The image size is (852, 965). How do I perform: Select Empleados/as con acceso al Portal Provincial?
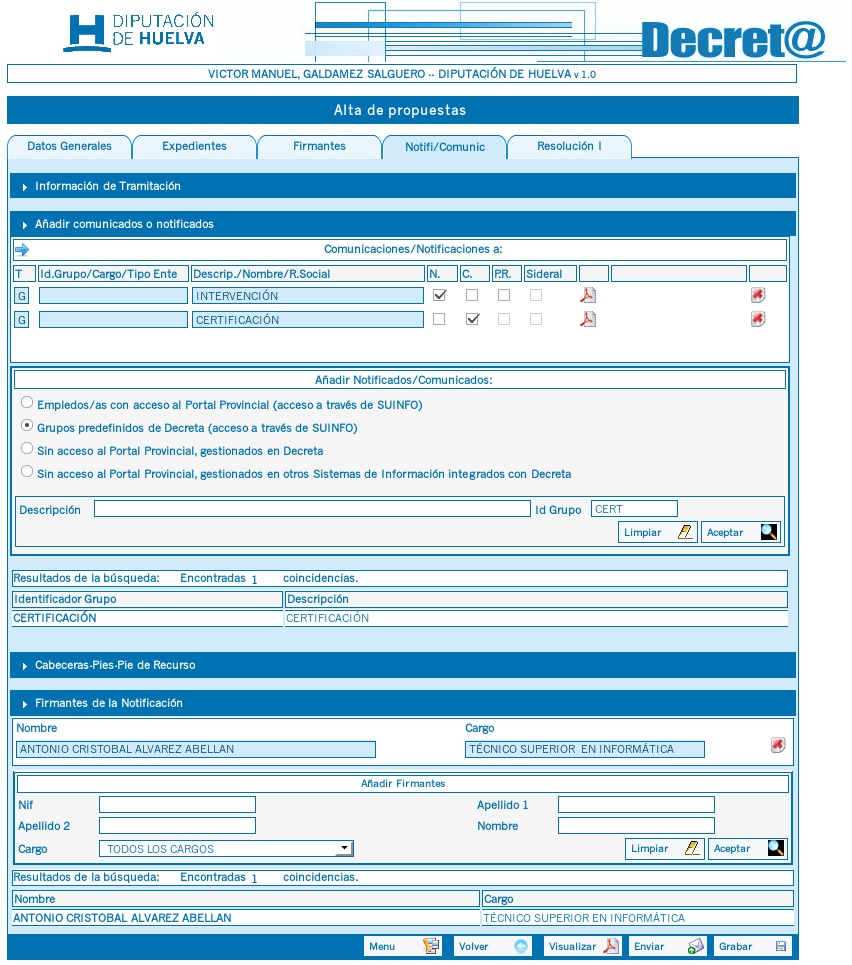27,402
